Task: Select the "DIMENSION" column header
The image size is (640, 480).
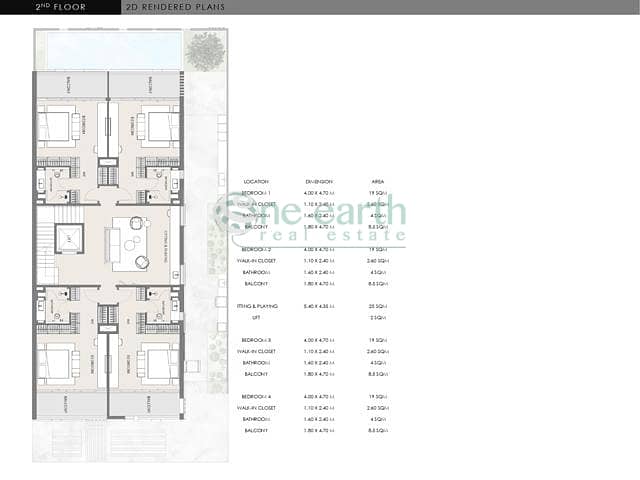Action: (x=319, y=182)
